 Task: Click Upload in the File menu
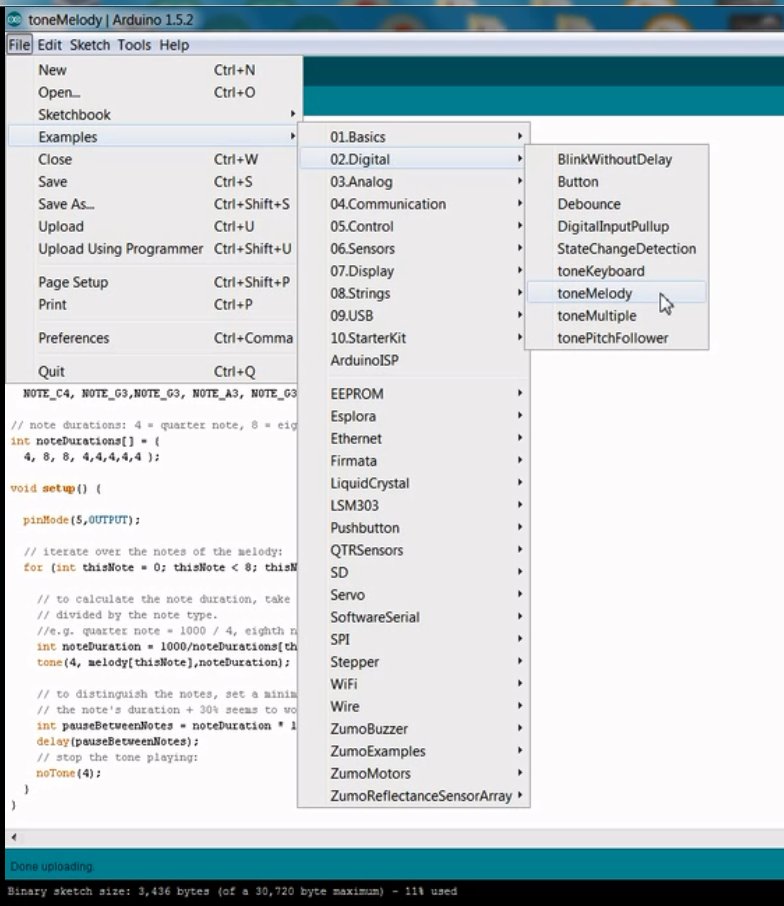point(154,226)
